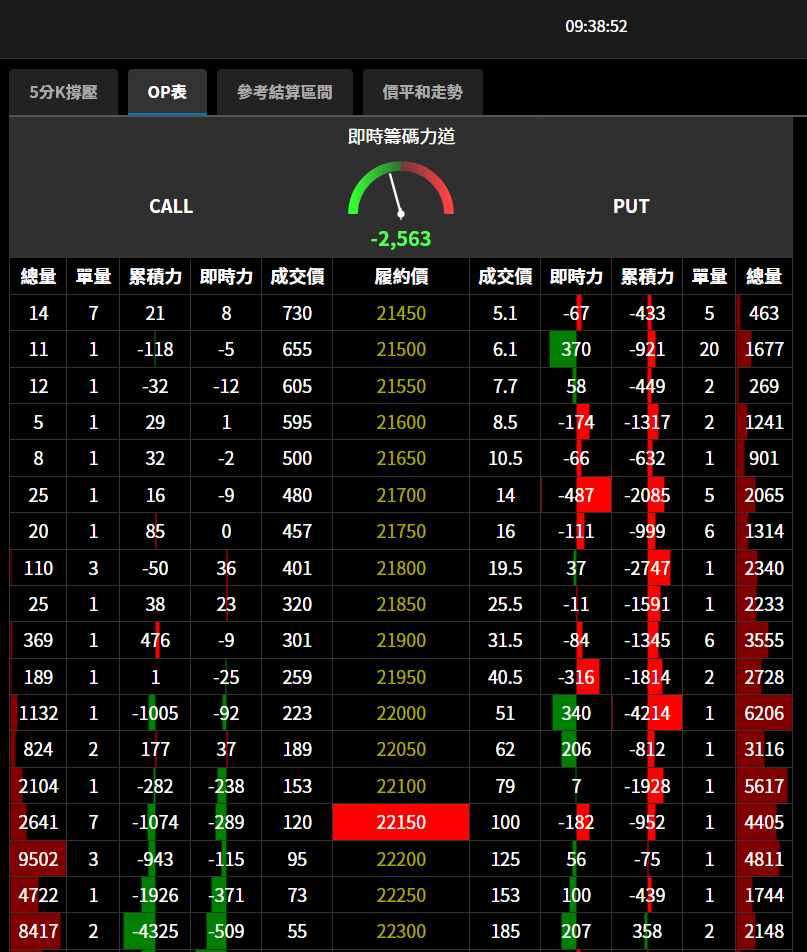Select the red highlighted 22150 strike price
This screenshot has width=807, height=952.
pyautogui.click(x=401, y=822)
